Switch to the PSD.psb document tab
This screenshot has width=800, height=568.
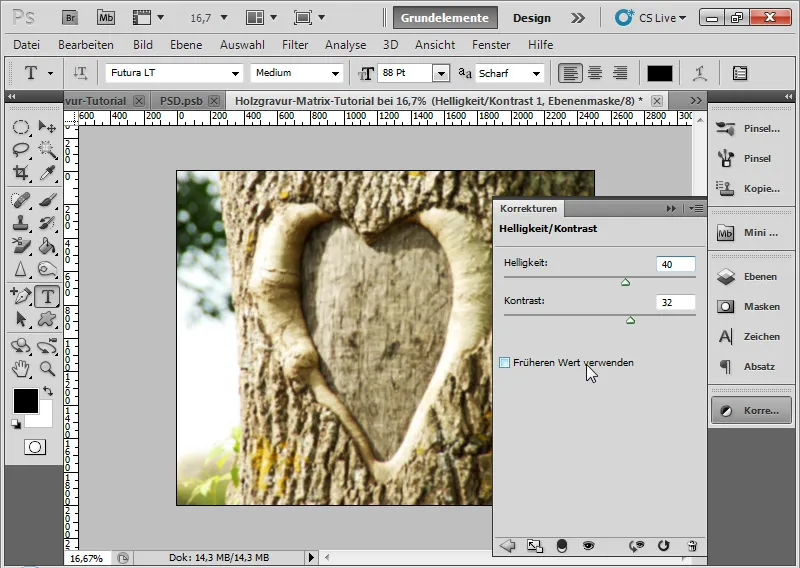[187, 101]
